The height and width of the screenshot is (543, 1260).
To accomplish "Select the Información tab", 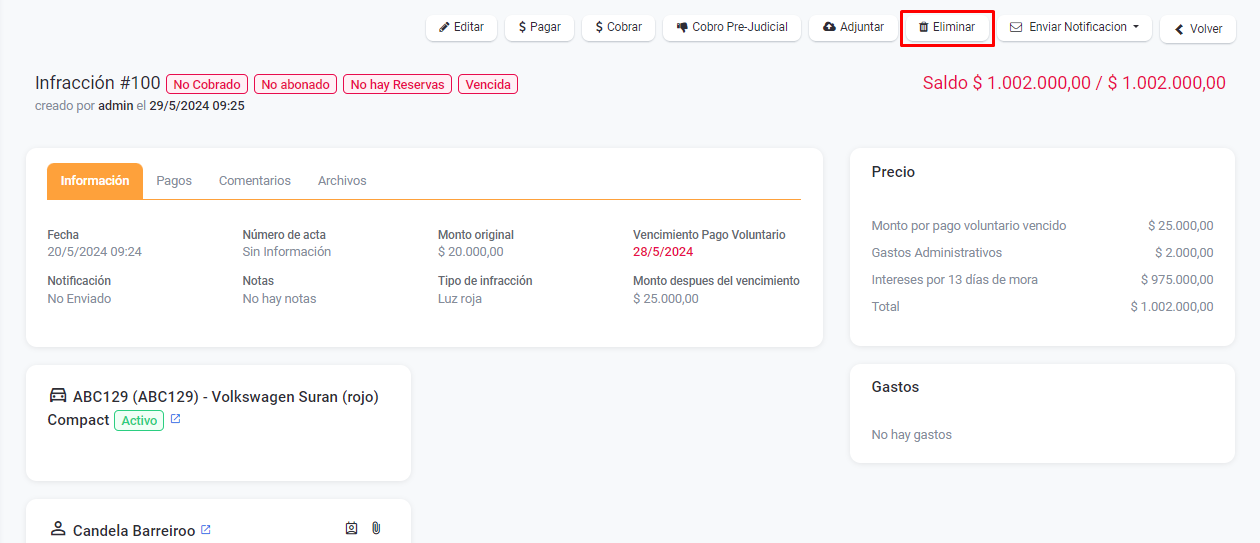I will click(95, 181).
